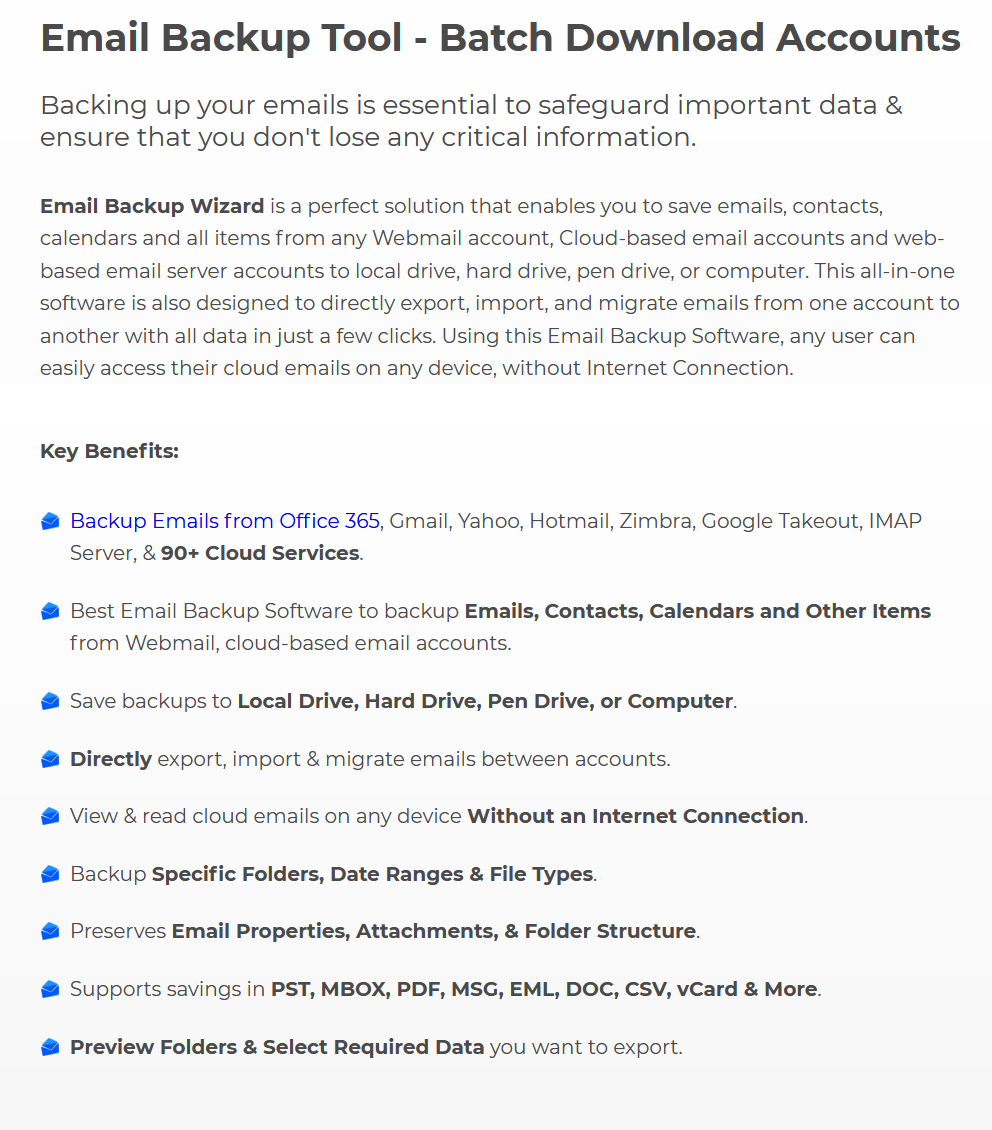Click envelope icon beside View & read cloud emails

pos(50,817)
